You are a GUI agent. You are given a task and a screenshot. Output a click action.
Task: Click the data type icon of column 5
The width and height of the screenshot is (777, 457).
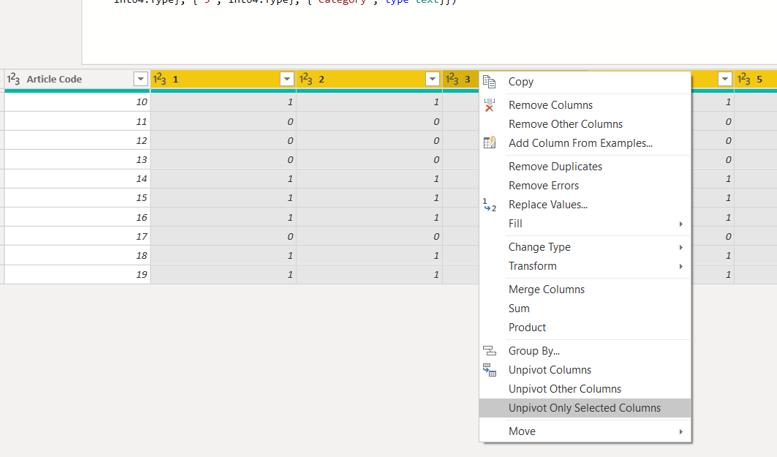744,79
